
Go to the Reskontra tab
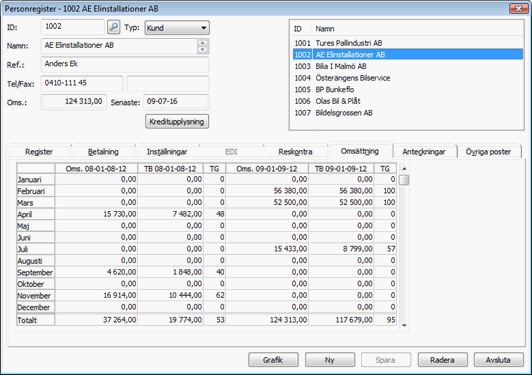pyautogui.click(x=295, y=152)
